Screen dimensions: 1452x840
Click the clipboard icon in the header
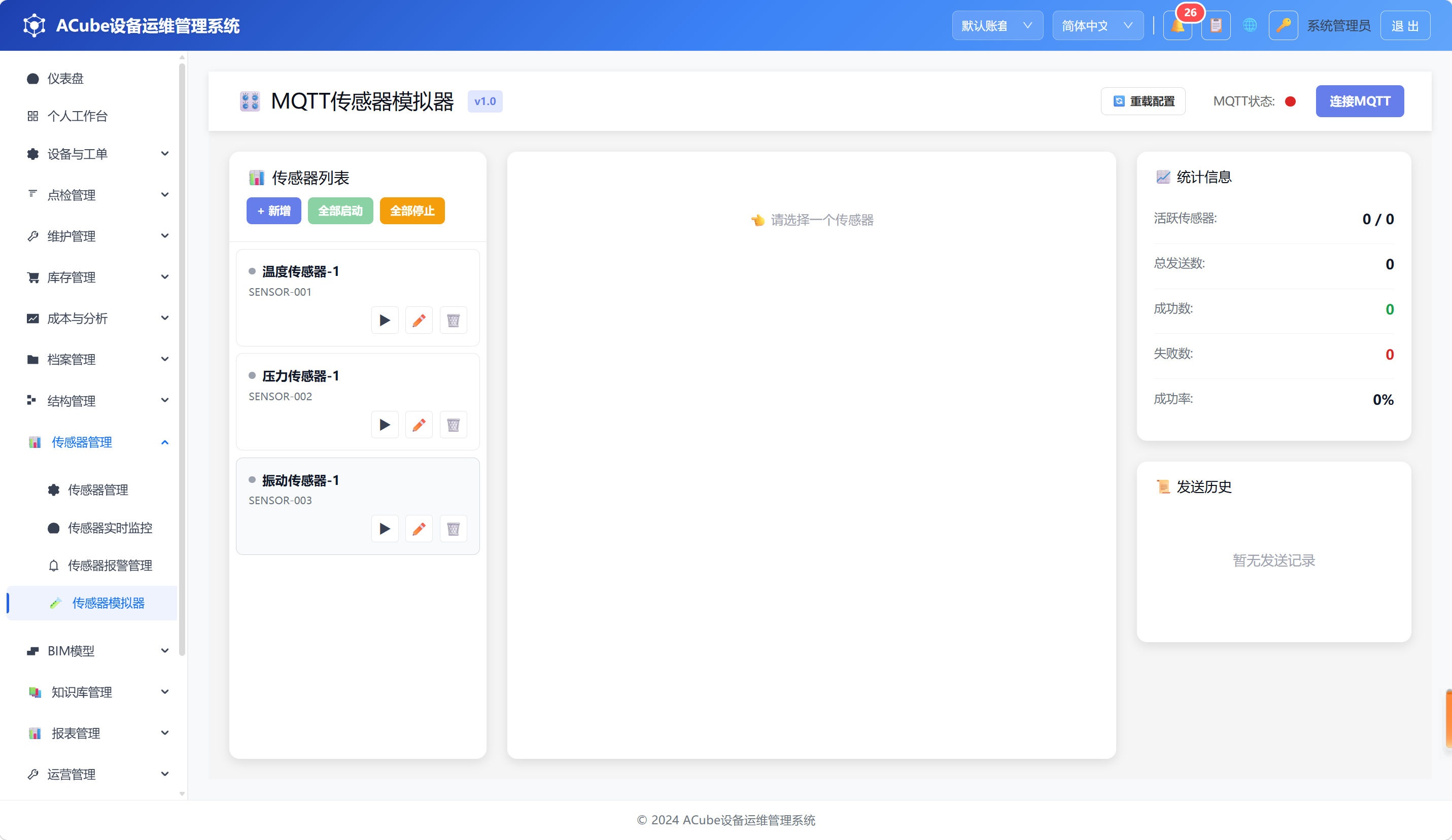click(x=1216, y=26)
